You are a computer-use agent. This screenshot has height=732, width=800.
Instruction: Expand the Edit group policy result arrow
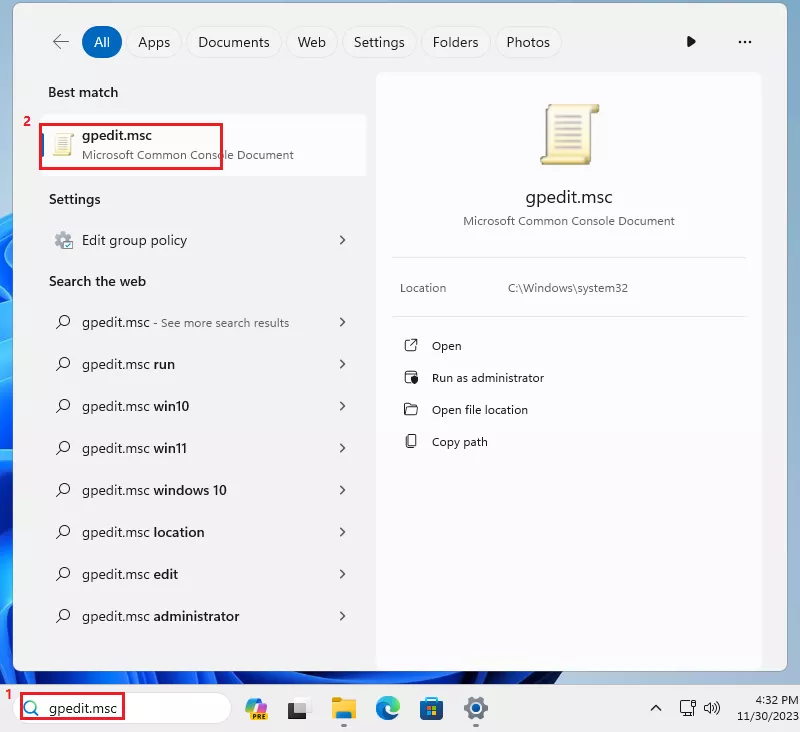pos(342,240)
